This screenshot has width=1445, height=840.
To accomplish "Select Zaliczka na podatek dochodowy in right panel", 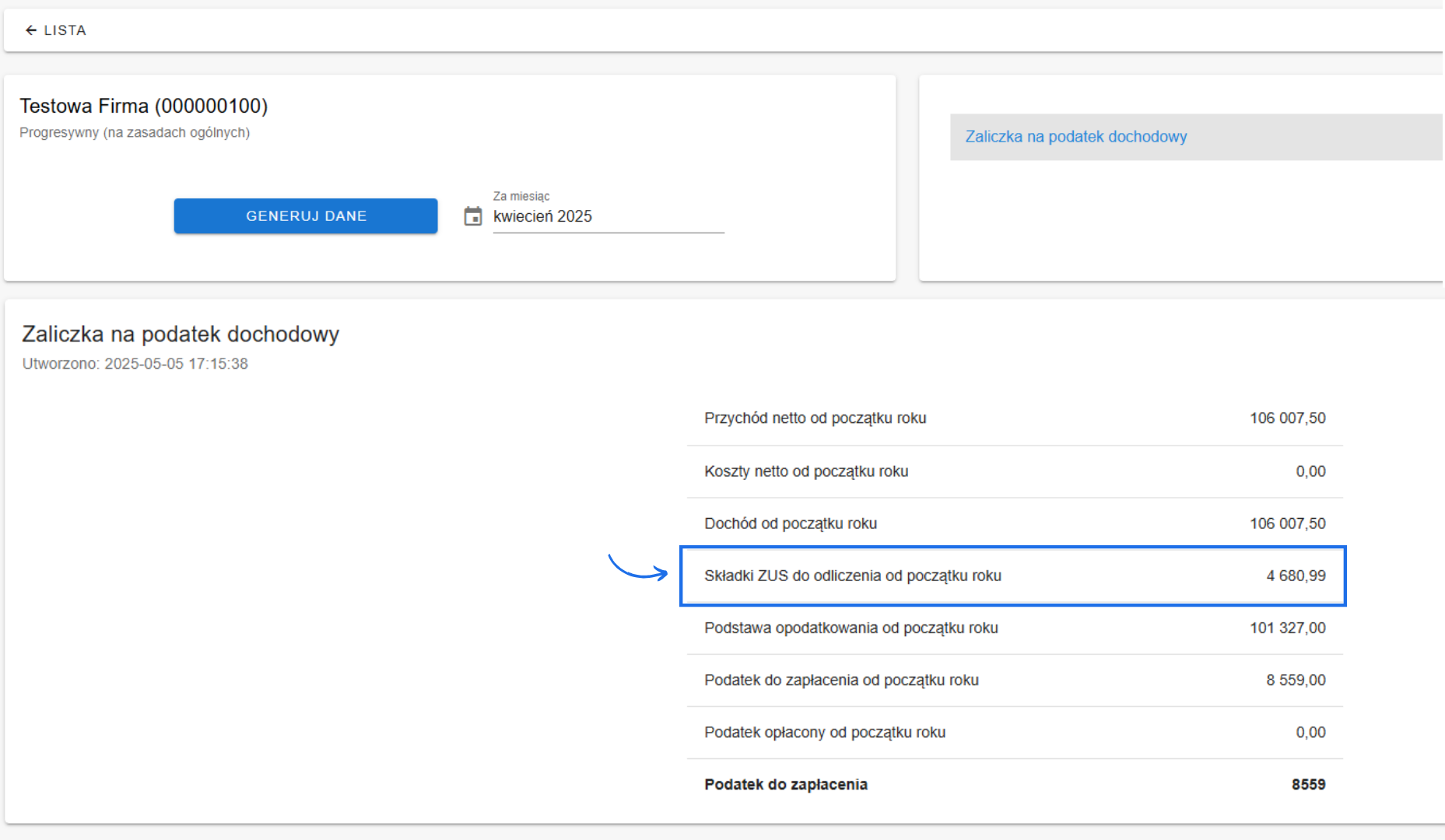I will [x=1075, y=137].
